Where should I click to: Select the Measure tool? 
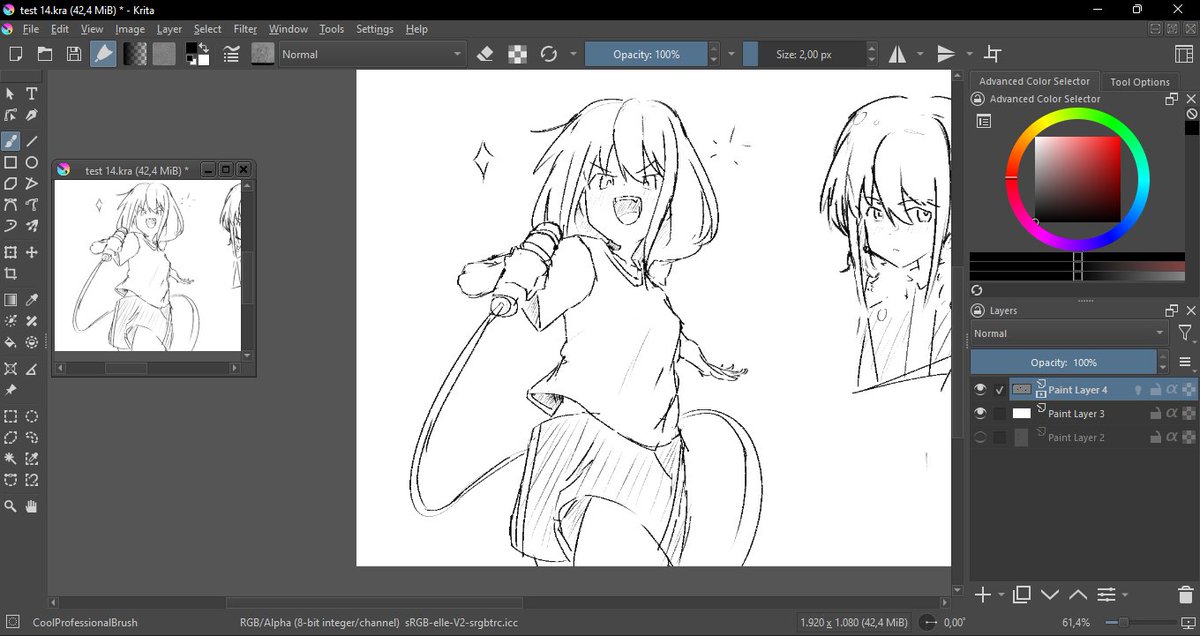32,369
